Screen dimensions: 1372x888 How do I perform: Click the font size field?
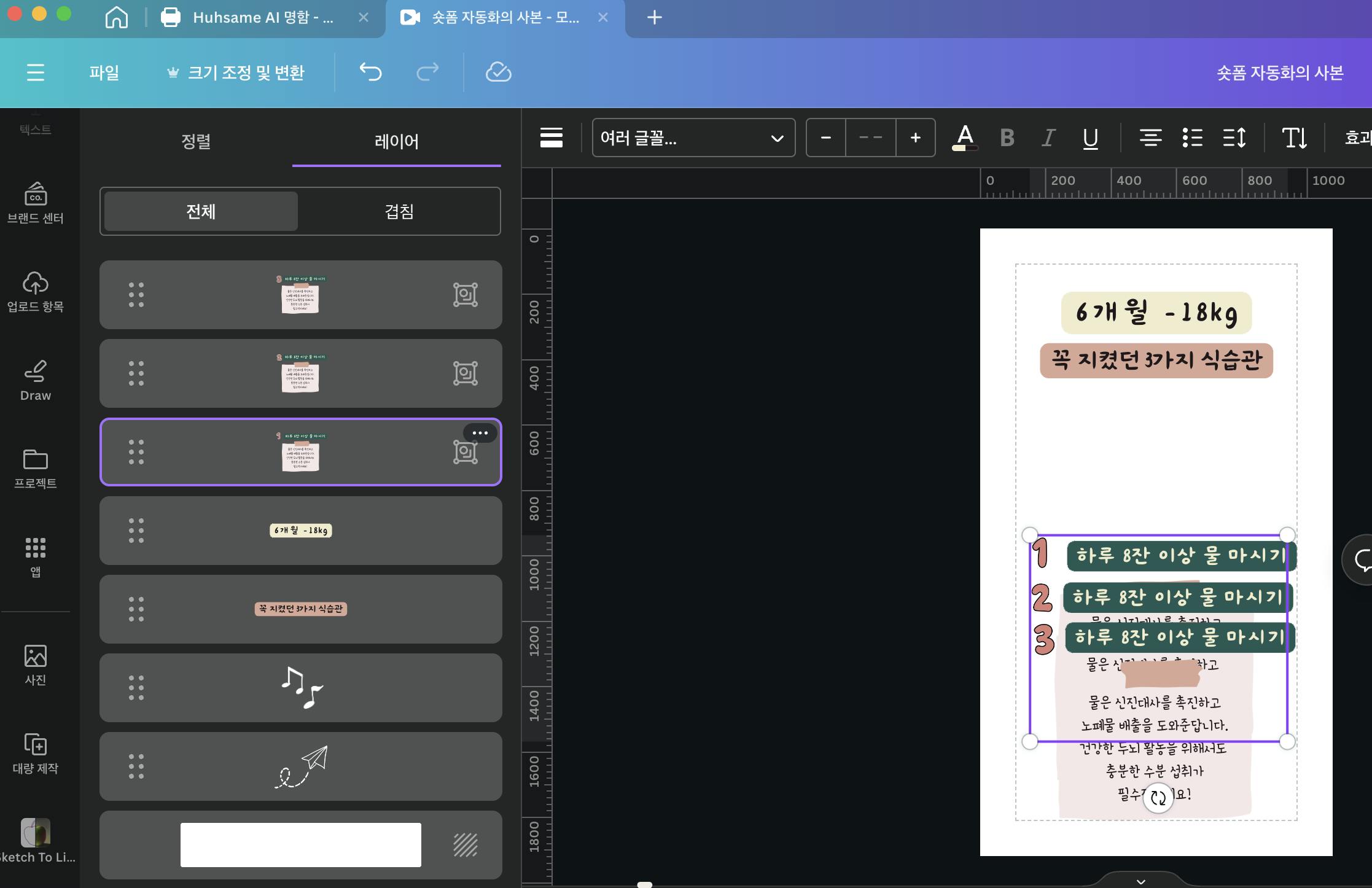click(x=870, y=138)
